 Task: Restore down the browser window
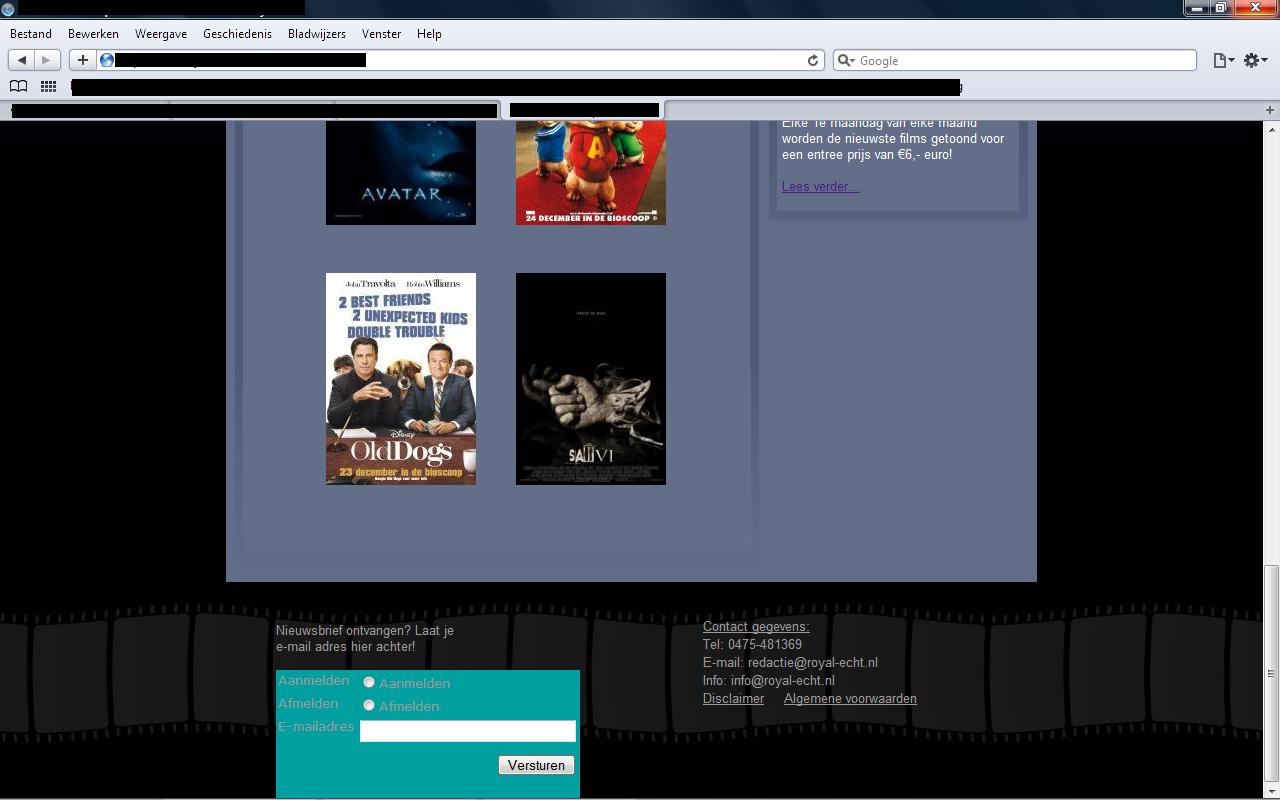tap(1221, 8)
